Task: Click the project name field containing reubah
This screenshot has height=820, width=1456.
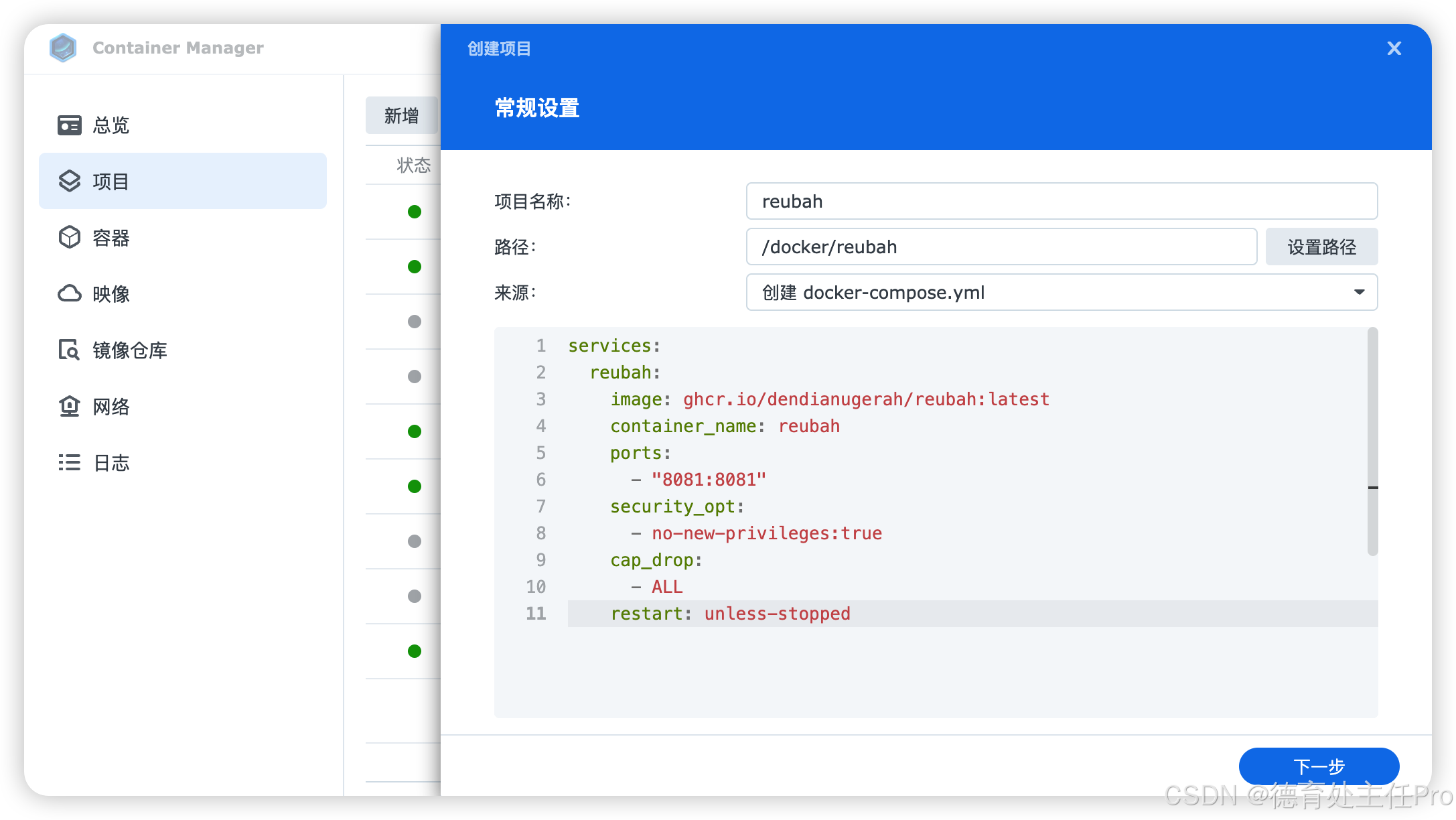Action: (1061, 201)
